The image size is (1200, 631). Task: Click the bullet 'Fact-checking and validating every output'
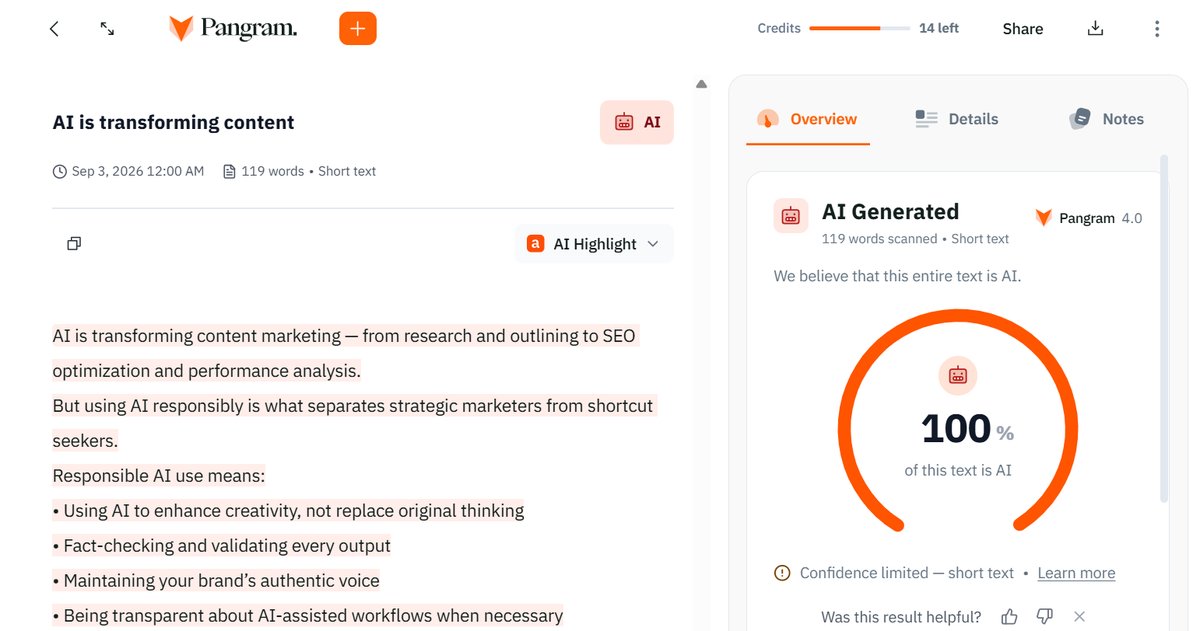pos(221,546)
